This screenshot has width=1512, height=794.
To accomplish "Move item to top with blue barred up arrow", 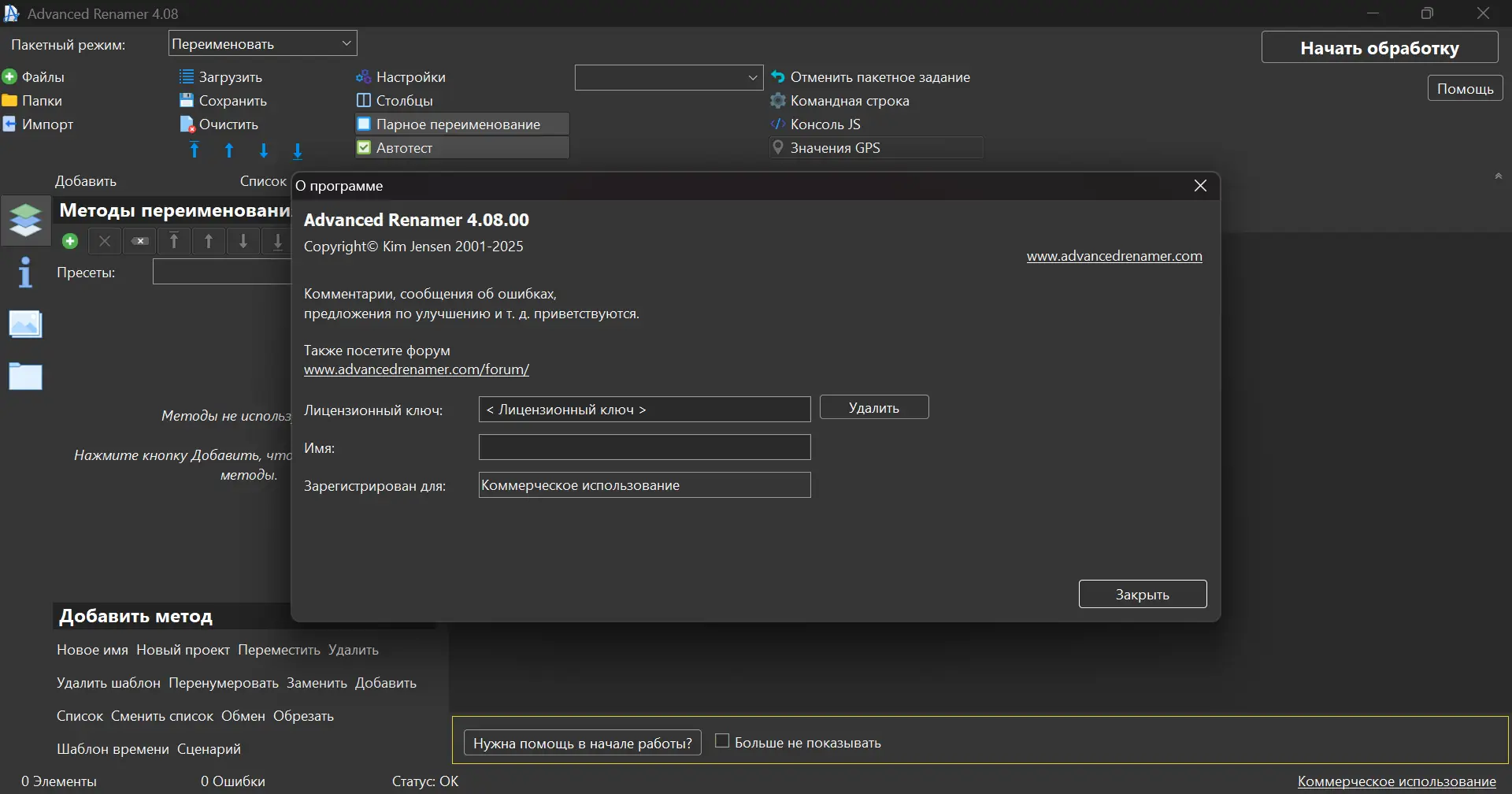I will click(195, 150).
